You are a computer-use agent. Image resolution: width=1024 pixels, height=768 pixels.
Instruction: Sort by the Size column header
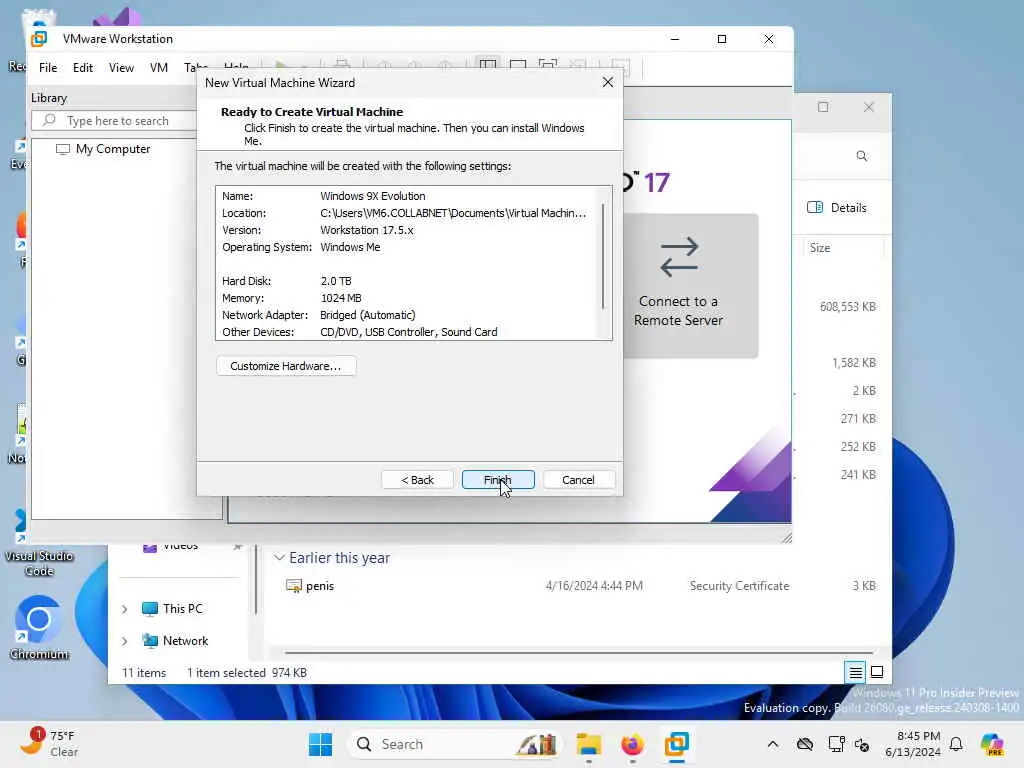[820, 248]
